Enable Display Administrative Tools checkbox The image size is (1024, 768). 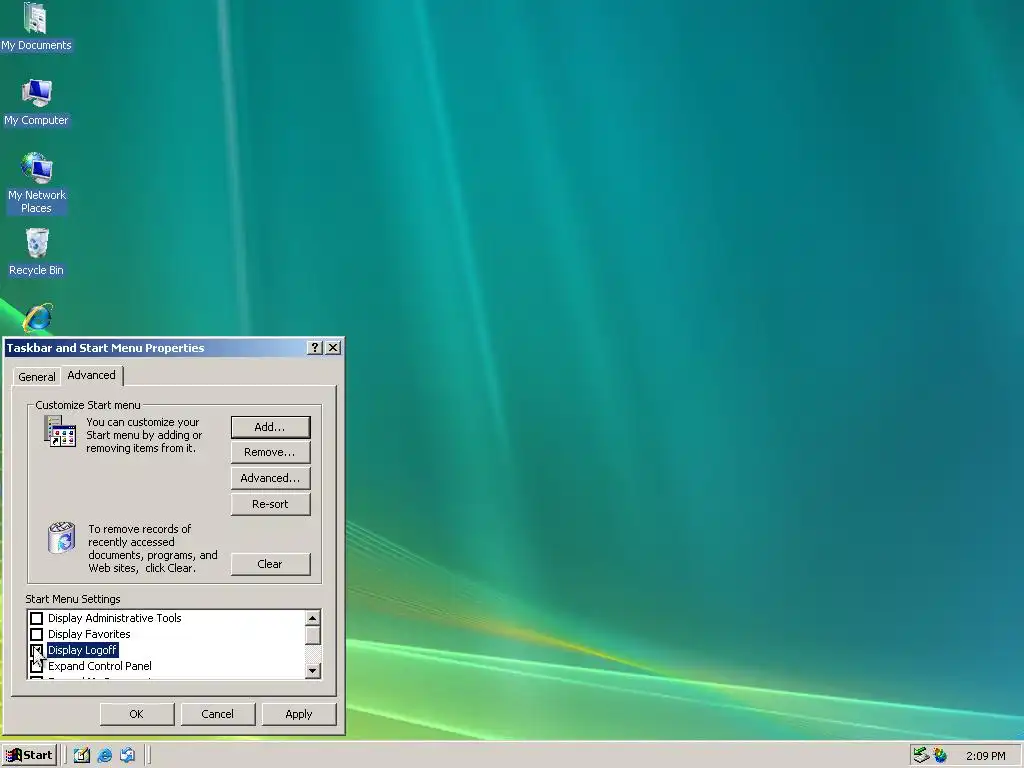point(37,618)
